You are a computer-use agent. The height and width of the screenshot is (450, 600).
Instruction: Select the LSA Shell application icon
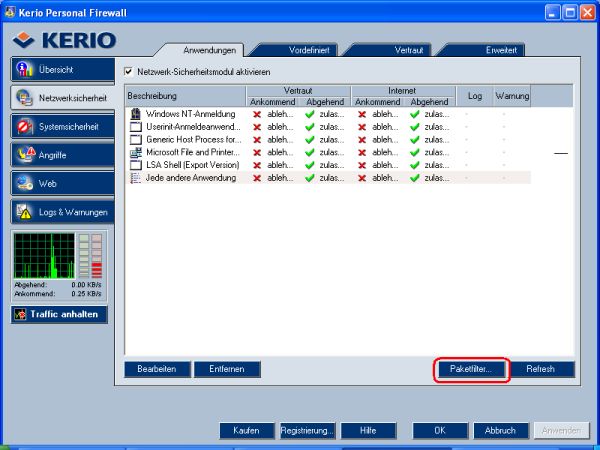[x=135, y=165]
